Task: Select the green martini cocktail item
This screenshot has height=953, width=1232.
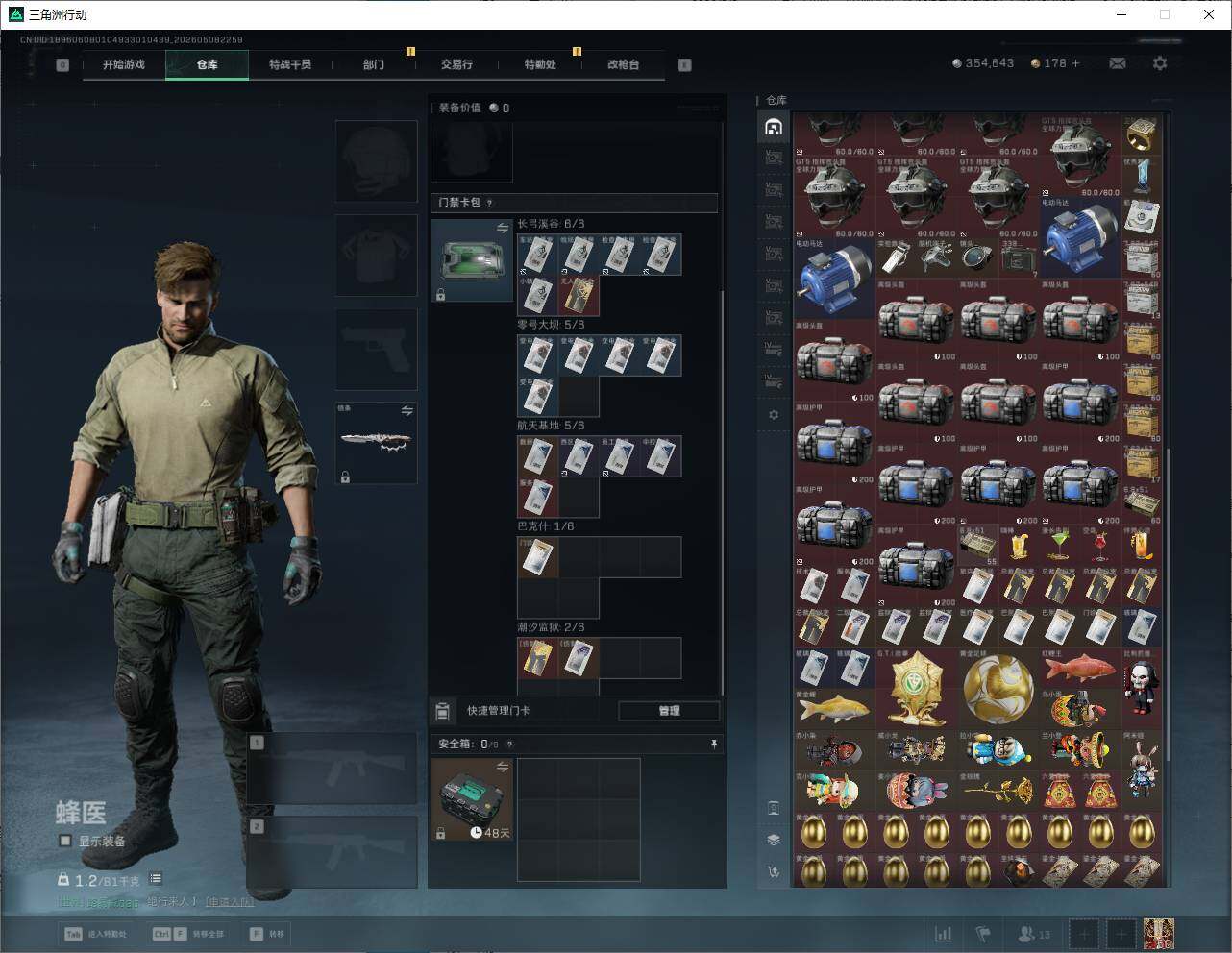Action: click(1059, 545)
